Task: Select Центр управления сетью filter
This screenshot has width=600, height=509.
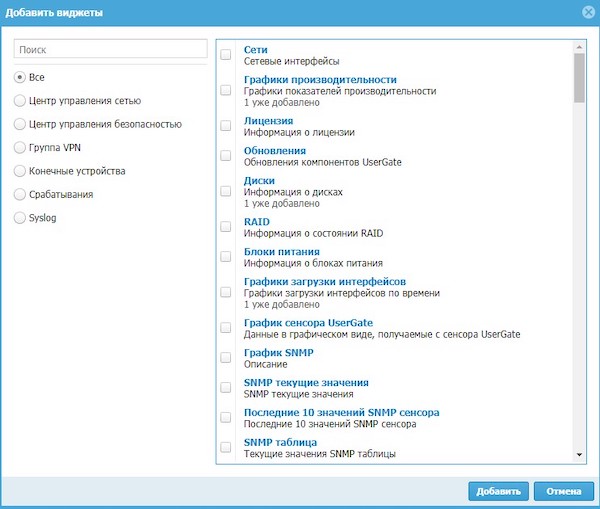Action: (x=20, y=100)
